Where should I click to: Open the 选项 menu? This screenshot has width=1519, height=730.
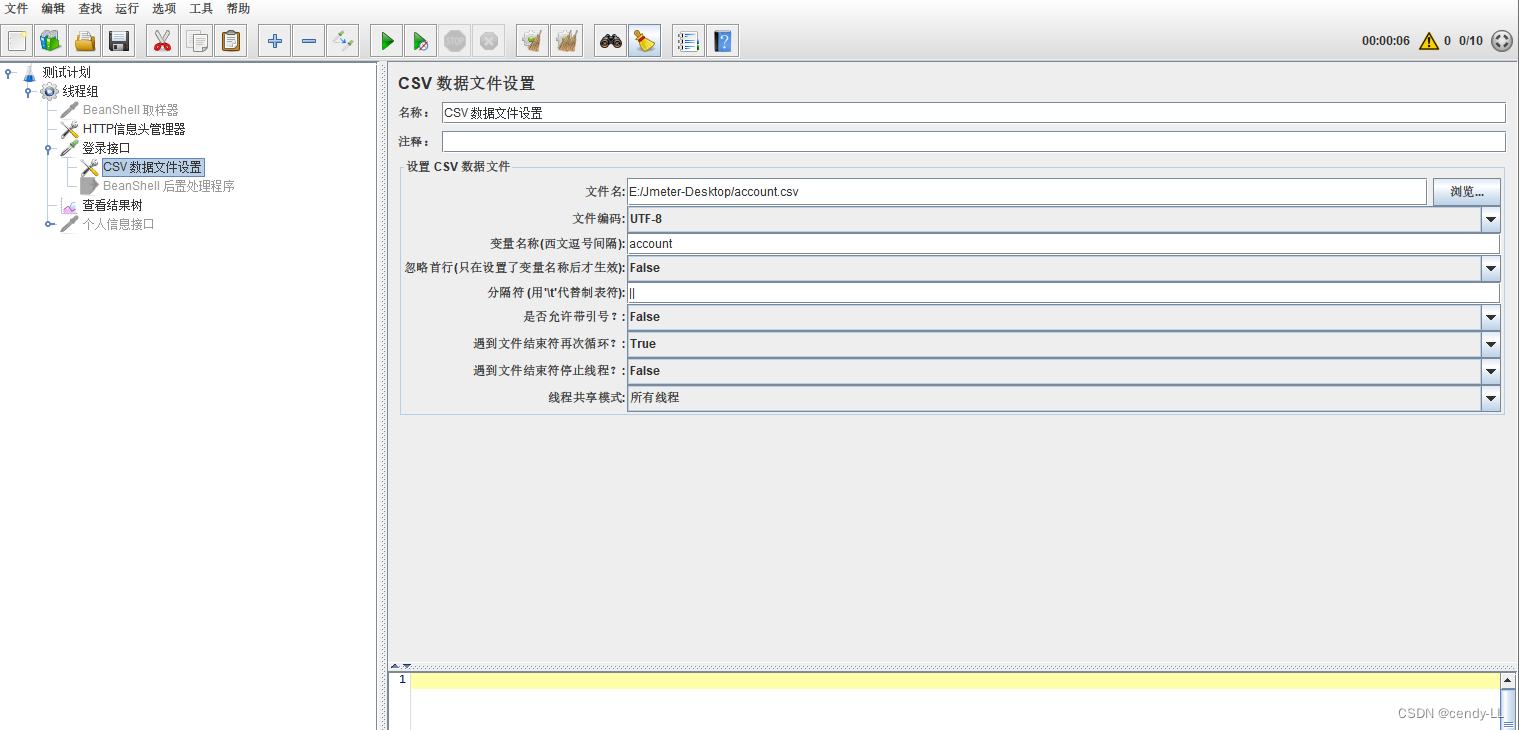[x=163, y=9]
